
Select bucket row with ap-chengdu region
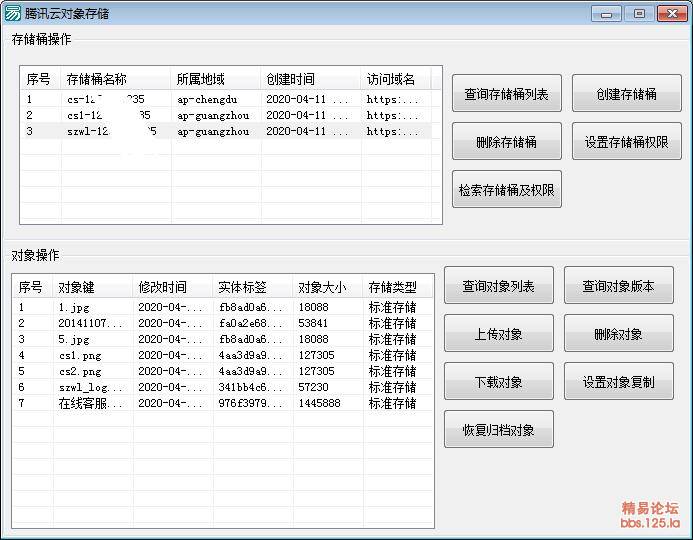[226, 99]
